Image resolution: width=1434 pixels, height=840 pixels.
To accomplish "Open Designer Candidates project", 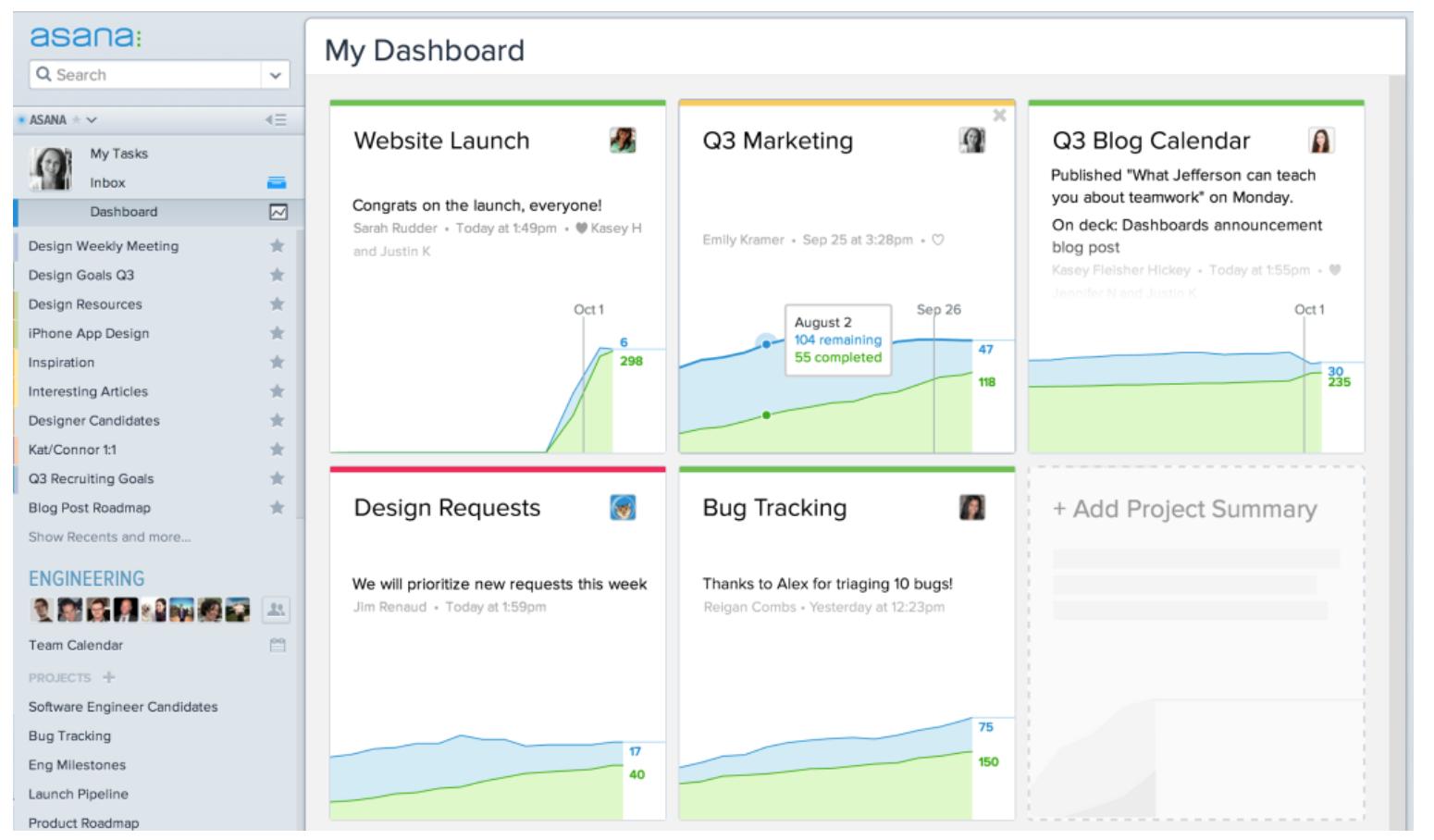I will 93,421.
